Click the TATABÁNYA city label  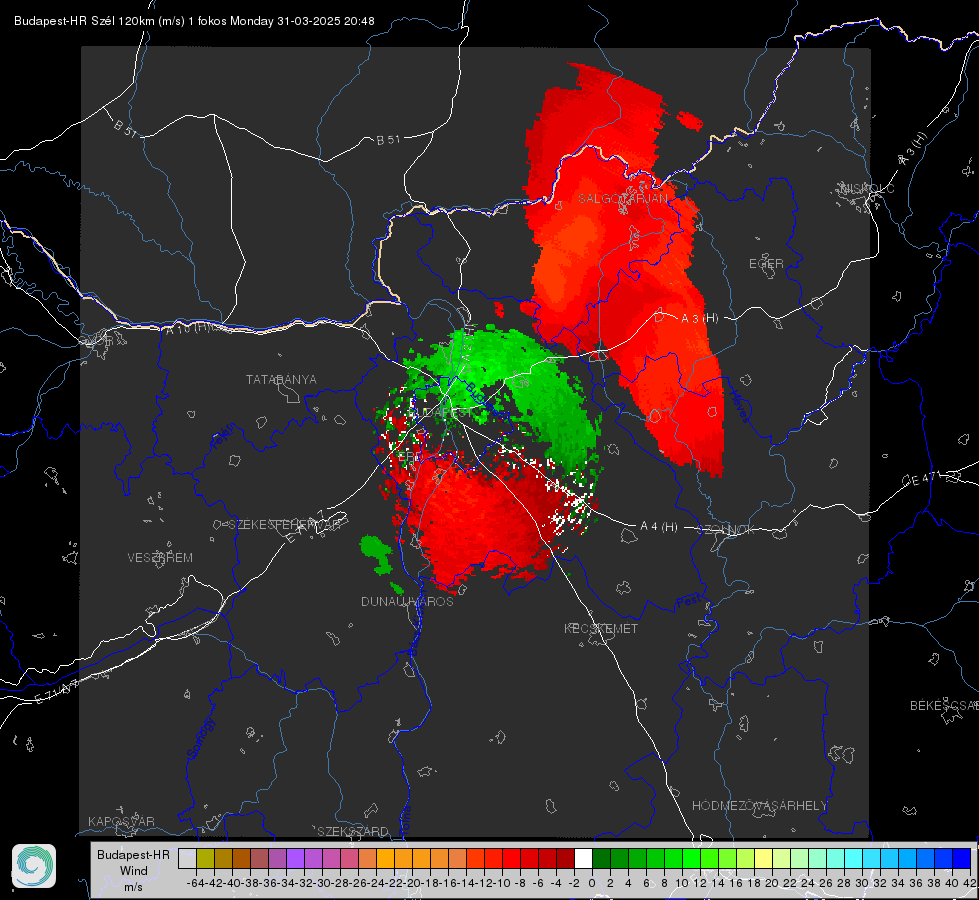click(281, 380)
